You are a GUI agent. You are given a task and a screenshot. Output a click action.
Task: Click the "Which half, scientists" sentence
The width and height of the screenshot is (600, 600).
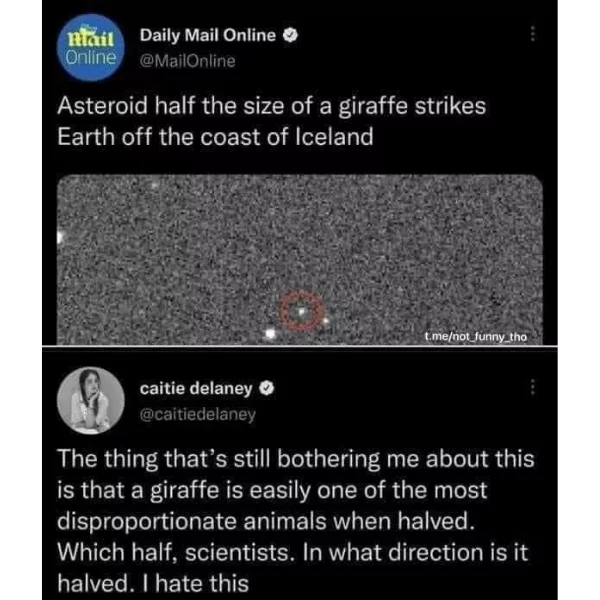176,553
